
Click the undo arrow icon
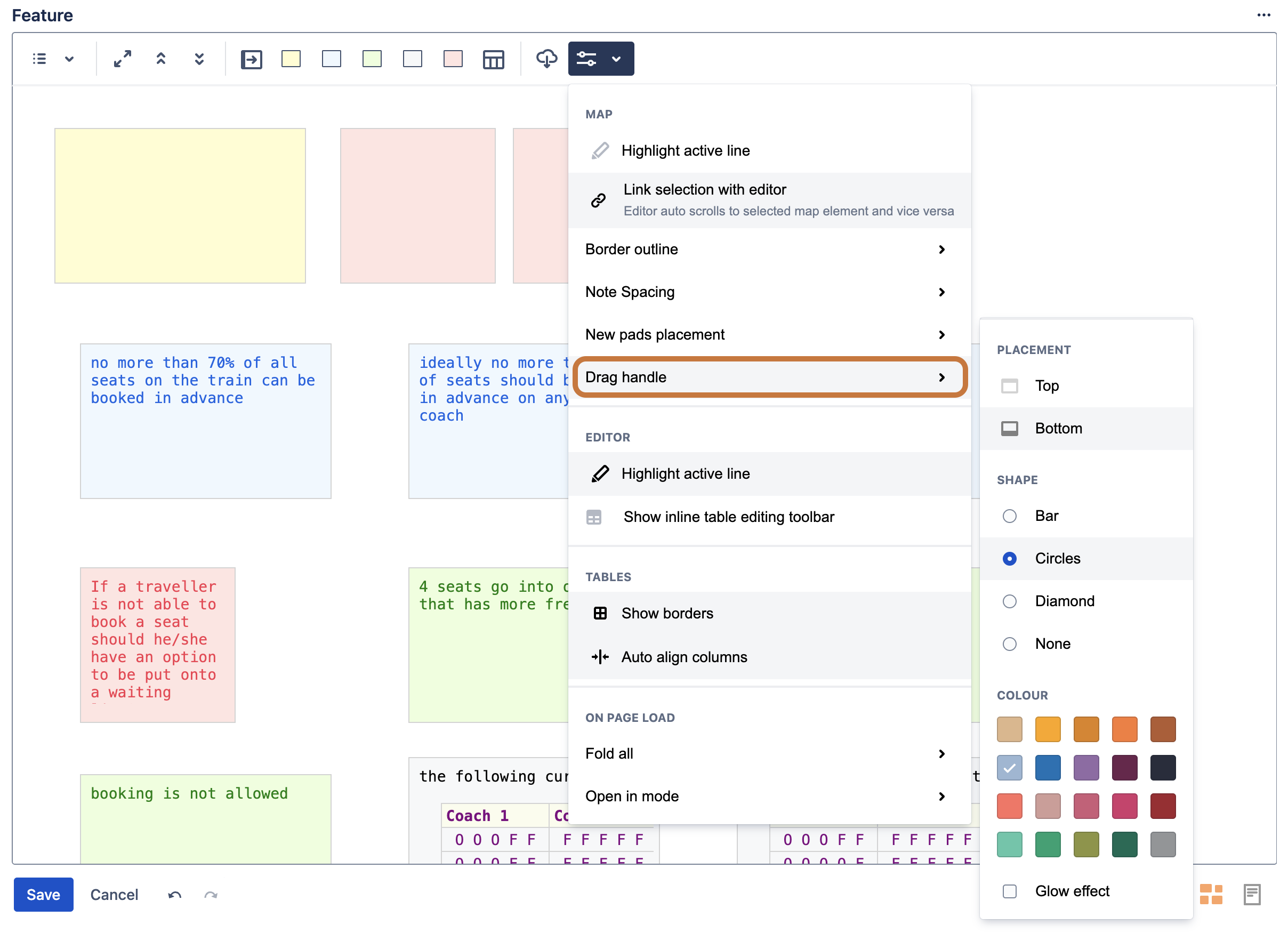[174, 895]
